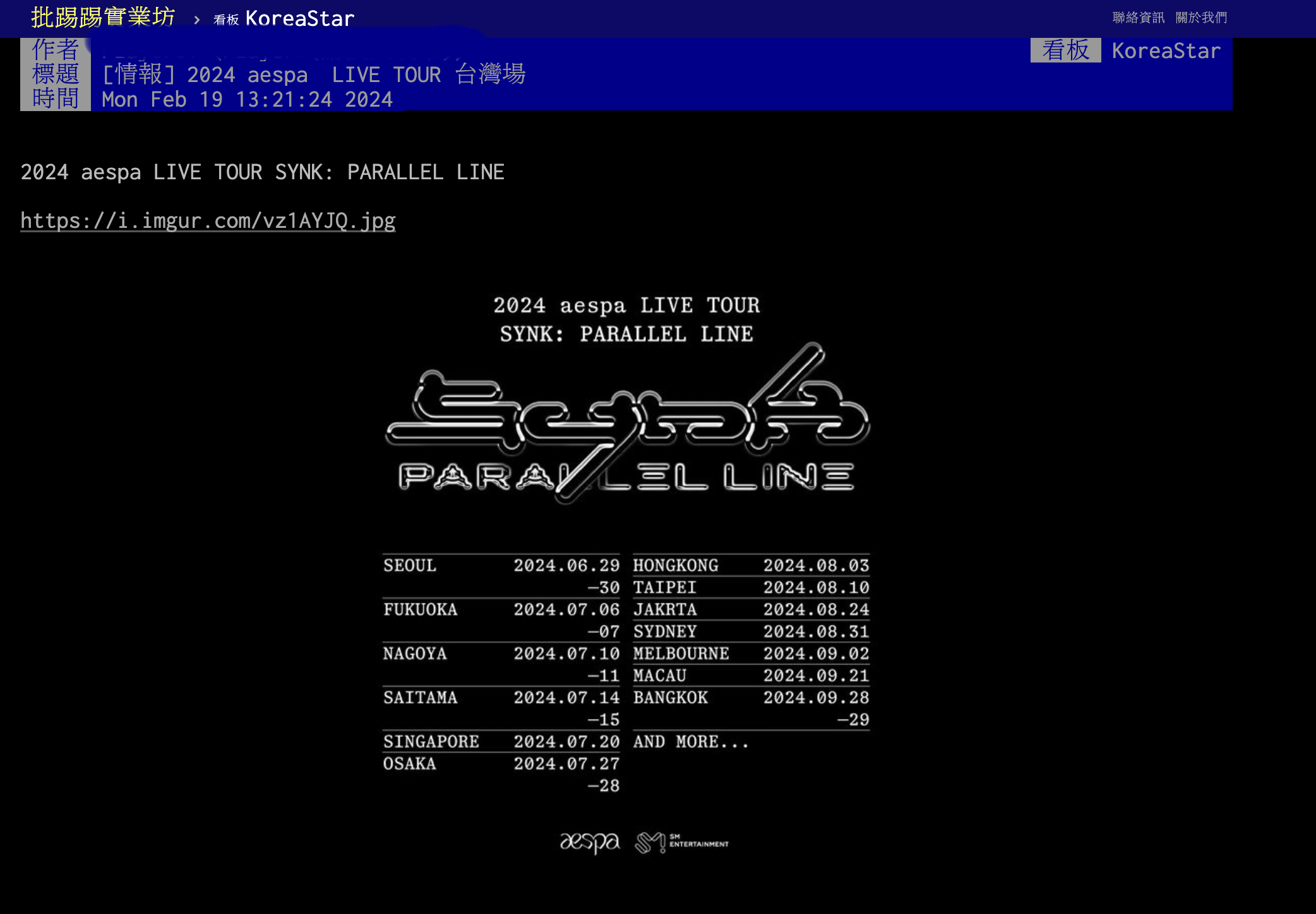The height and width of the screenshot is (914, 1316).
Task: Click the body text line SYNK: PARALLEL LINE
Action: (x=262, y=172)
